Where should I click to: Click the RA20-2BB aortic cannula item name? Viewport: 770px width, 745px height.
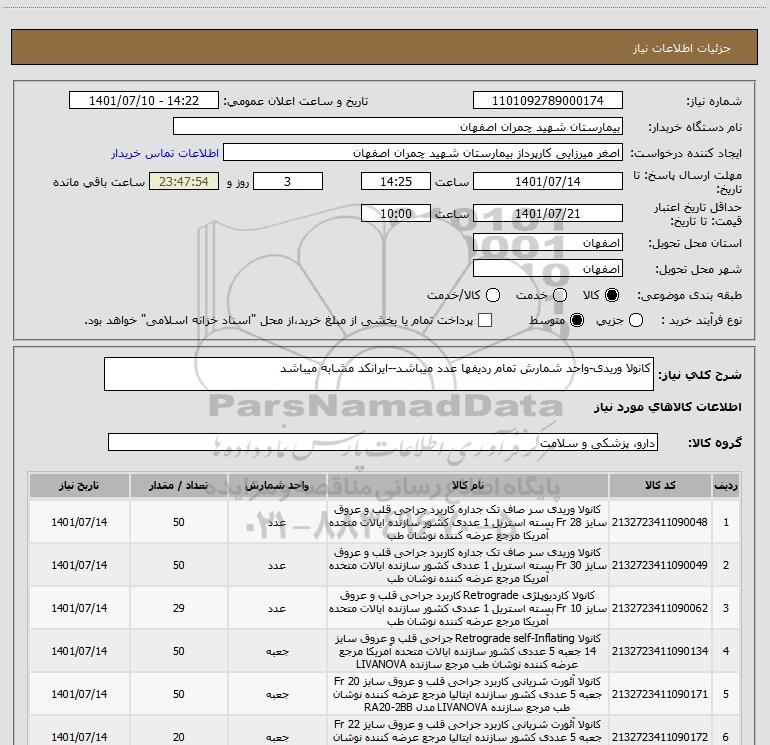(x=468, y=694)
